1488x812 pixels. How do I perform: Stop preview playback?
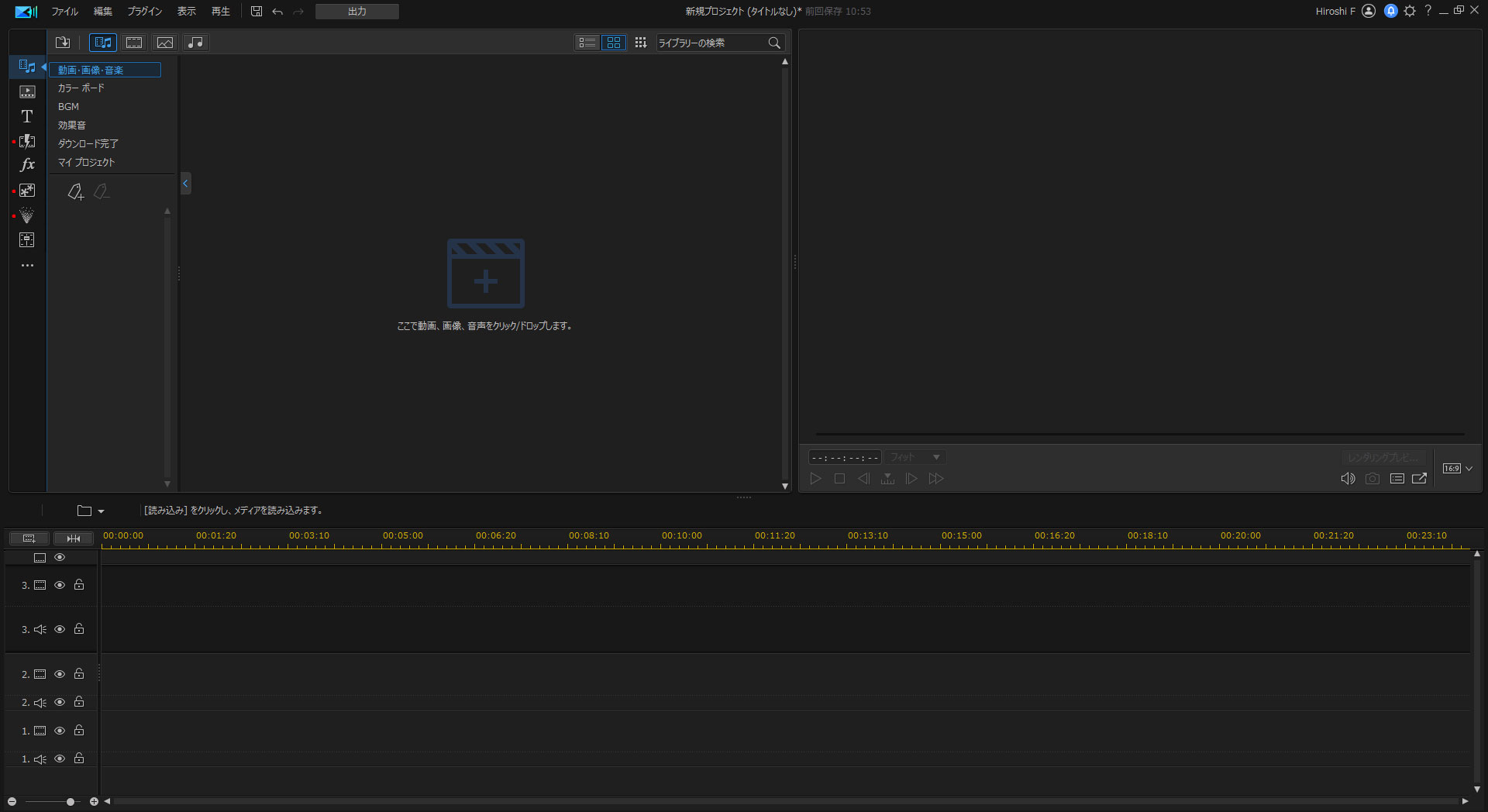839,479
